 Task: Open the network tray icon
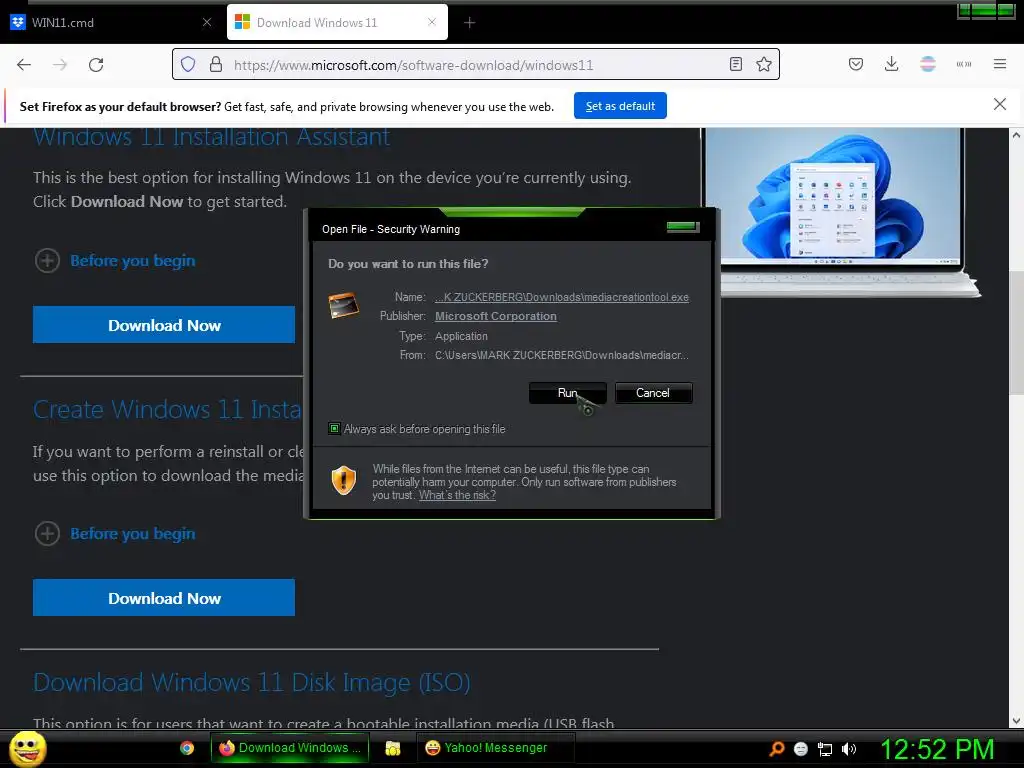[825, 749]
